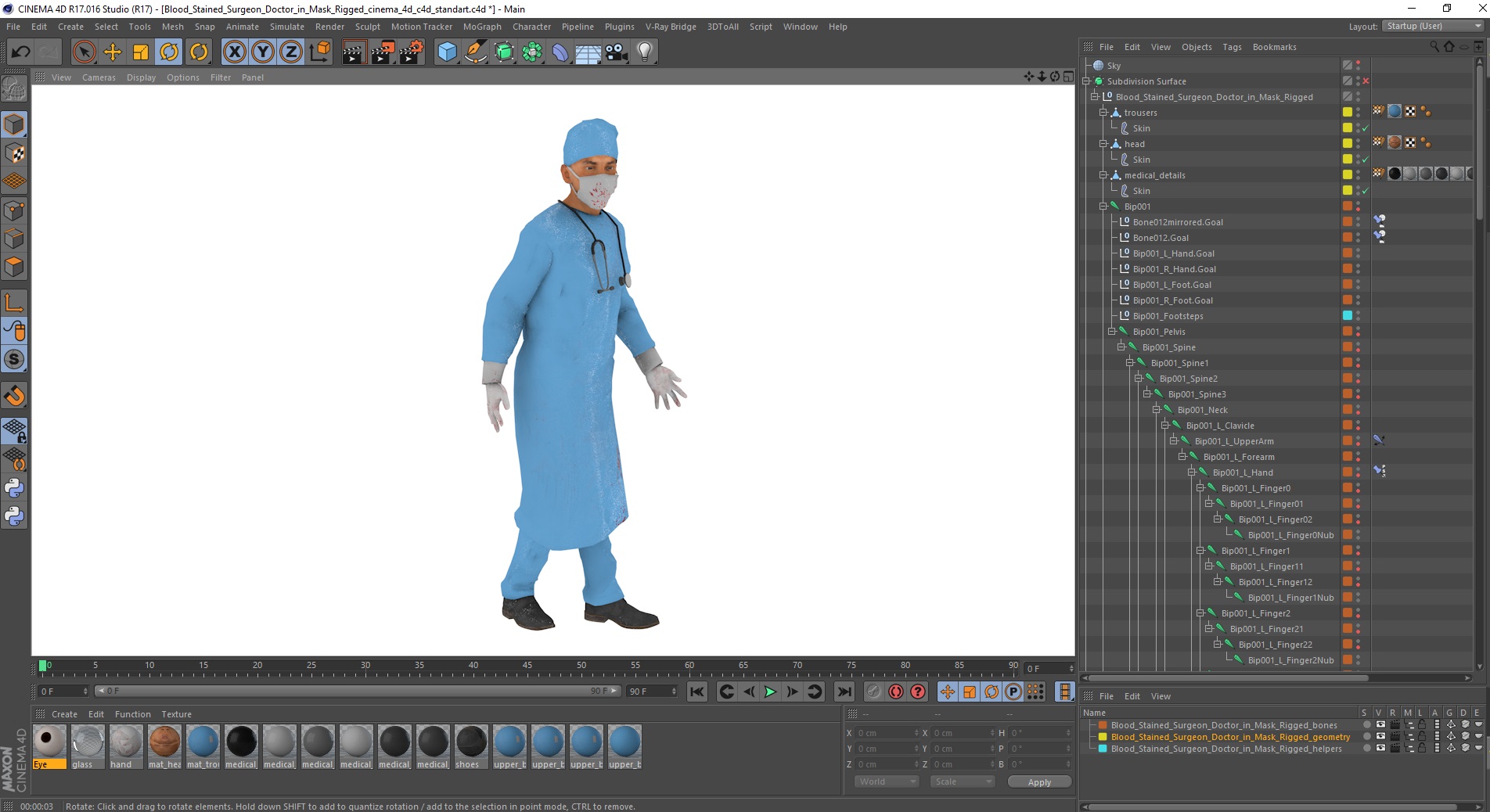Enable Axis mode
This screenshot has height=812, width=1490.
click(14, 302)
